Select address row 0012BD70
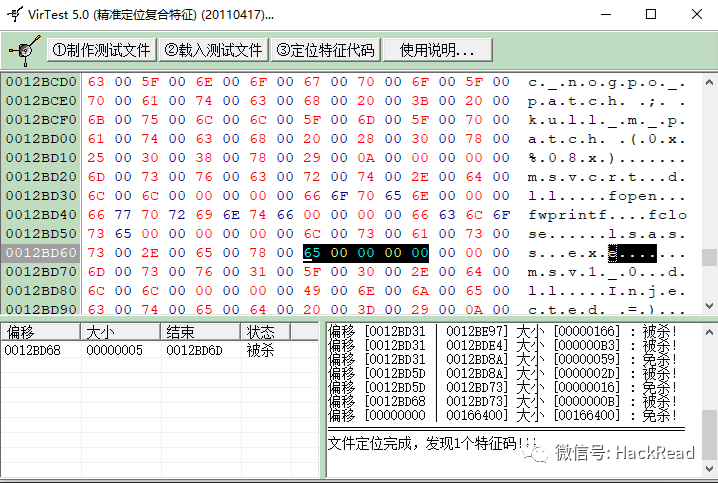The width and height of the screenshot is (718, 483). [41, 272]
